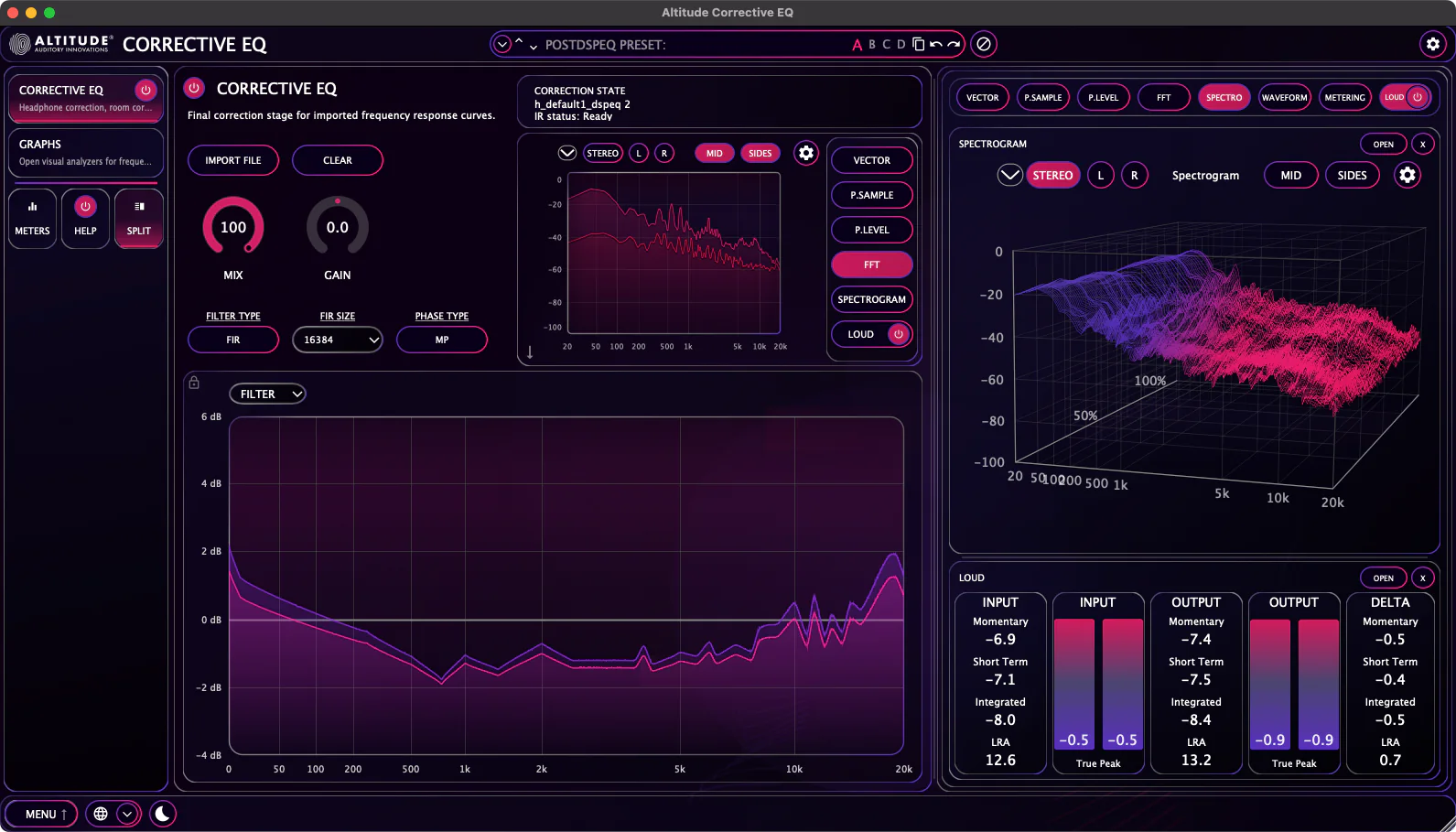Switch to P.SAMPLE in the top analyzer row
Image resolution: width=1456 pixels, height=832 pixels.
pyautogui.click(x=1043, y=97)
